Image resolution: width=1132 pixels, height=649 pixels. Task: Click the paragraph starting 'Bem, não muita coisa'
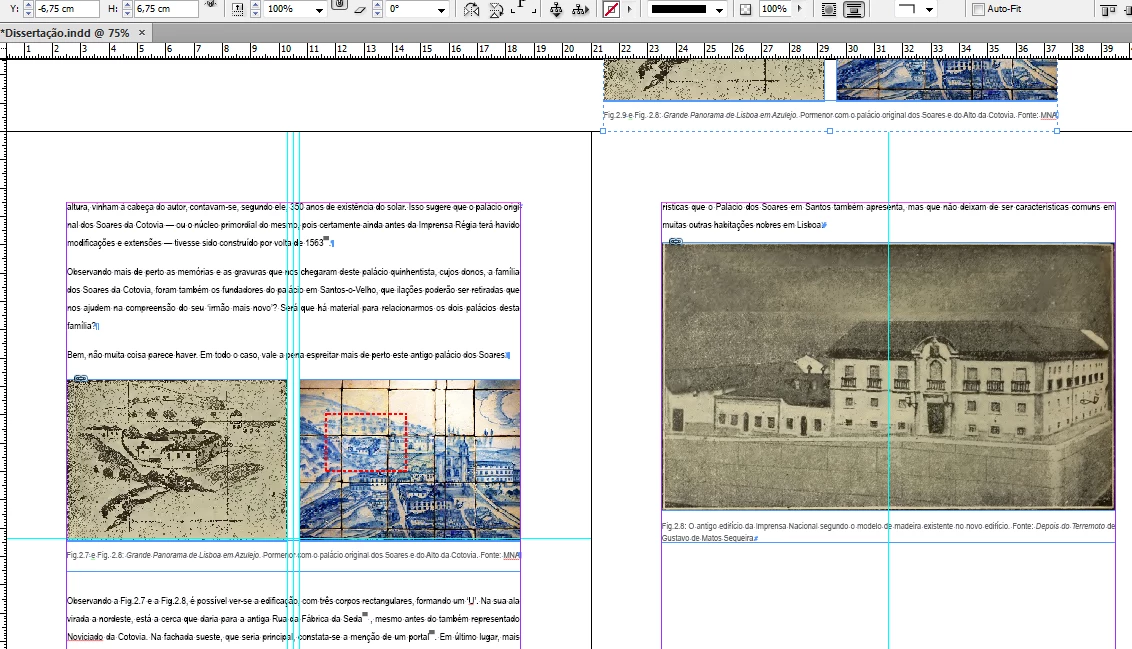pyautogui.click(x=289, y=355)
